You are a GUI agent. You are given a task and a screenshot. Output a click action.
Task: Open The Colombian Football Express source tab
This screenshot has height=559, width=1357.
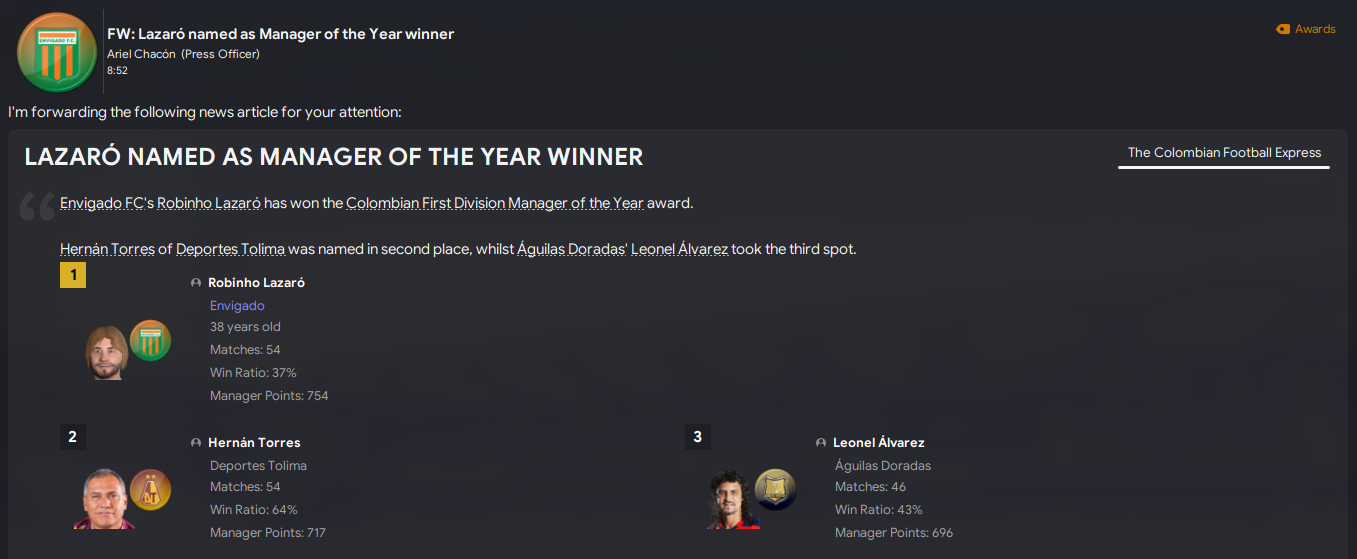tap(1224, 153)
